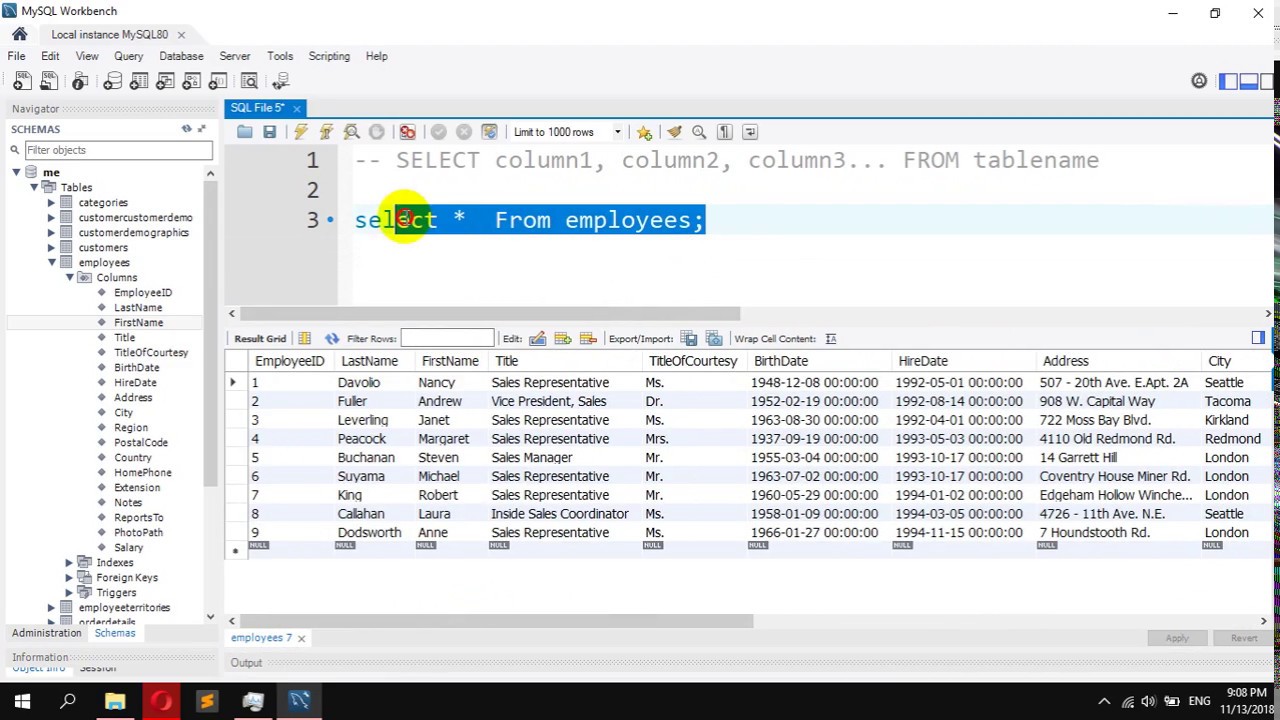Collapse the Columns node

69,277
